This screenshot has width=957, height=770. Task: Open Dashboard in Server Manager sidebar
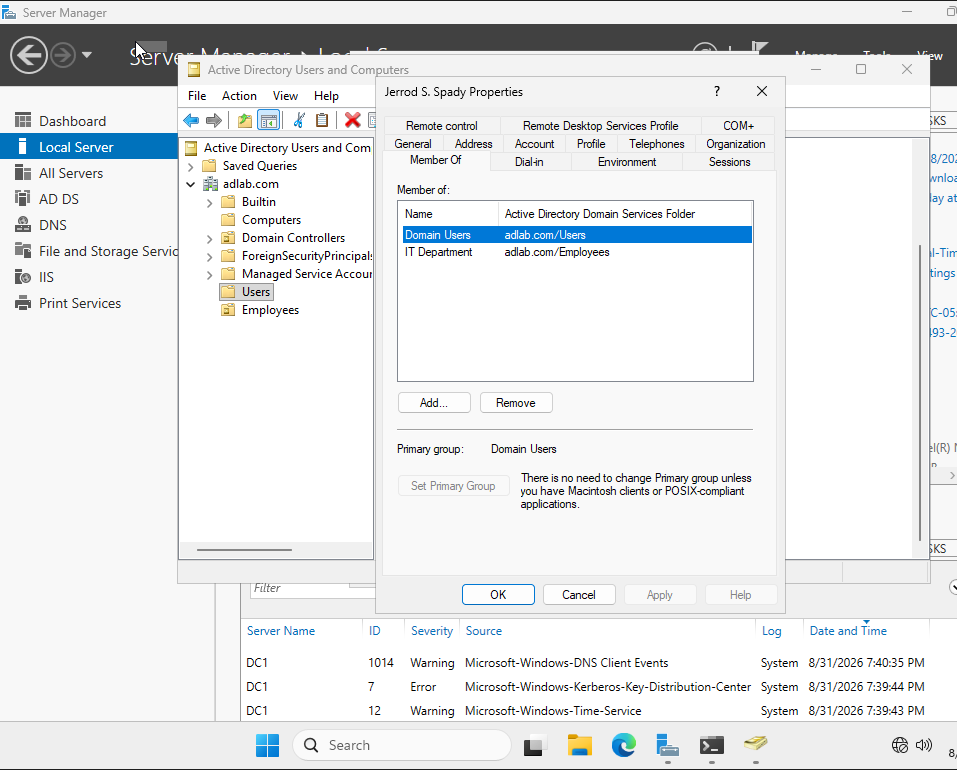[x=73, y=121]
